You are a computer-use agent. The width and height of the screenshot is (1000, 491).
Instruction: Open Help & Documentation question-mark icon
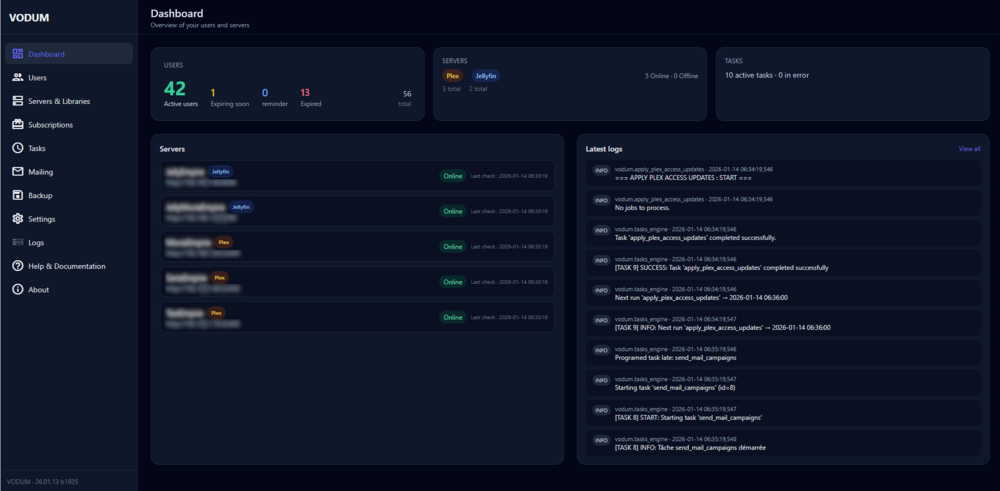[x=18, y=266]
